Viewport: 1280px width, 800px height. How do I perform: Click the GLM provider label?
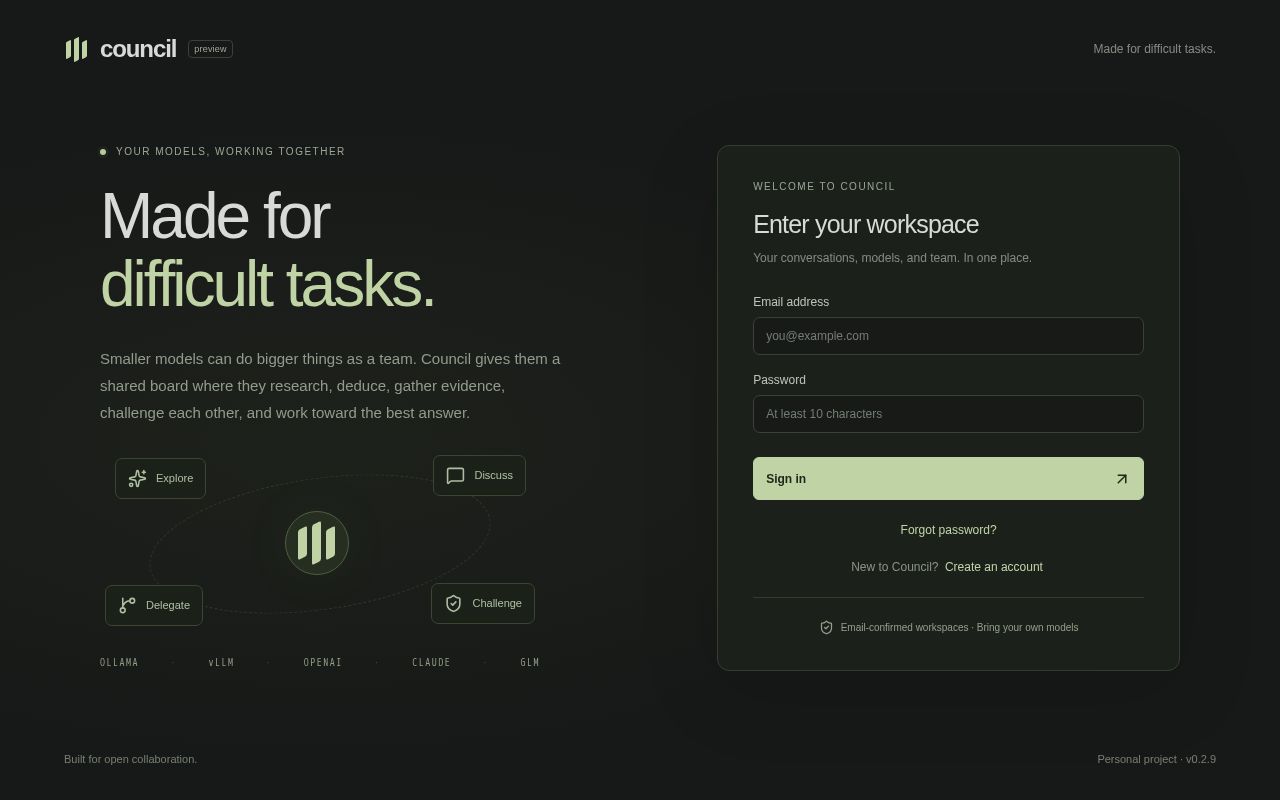[x=530, y=663]
